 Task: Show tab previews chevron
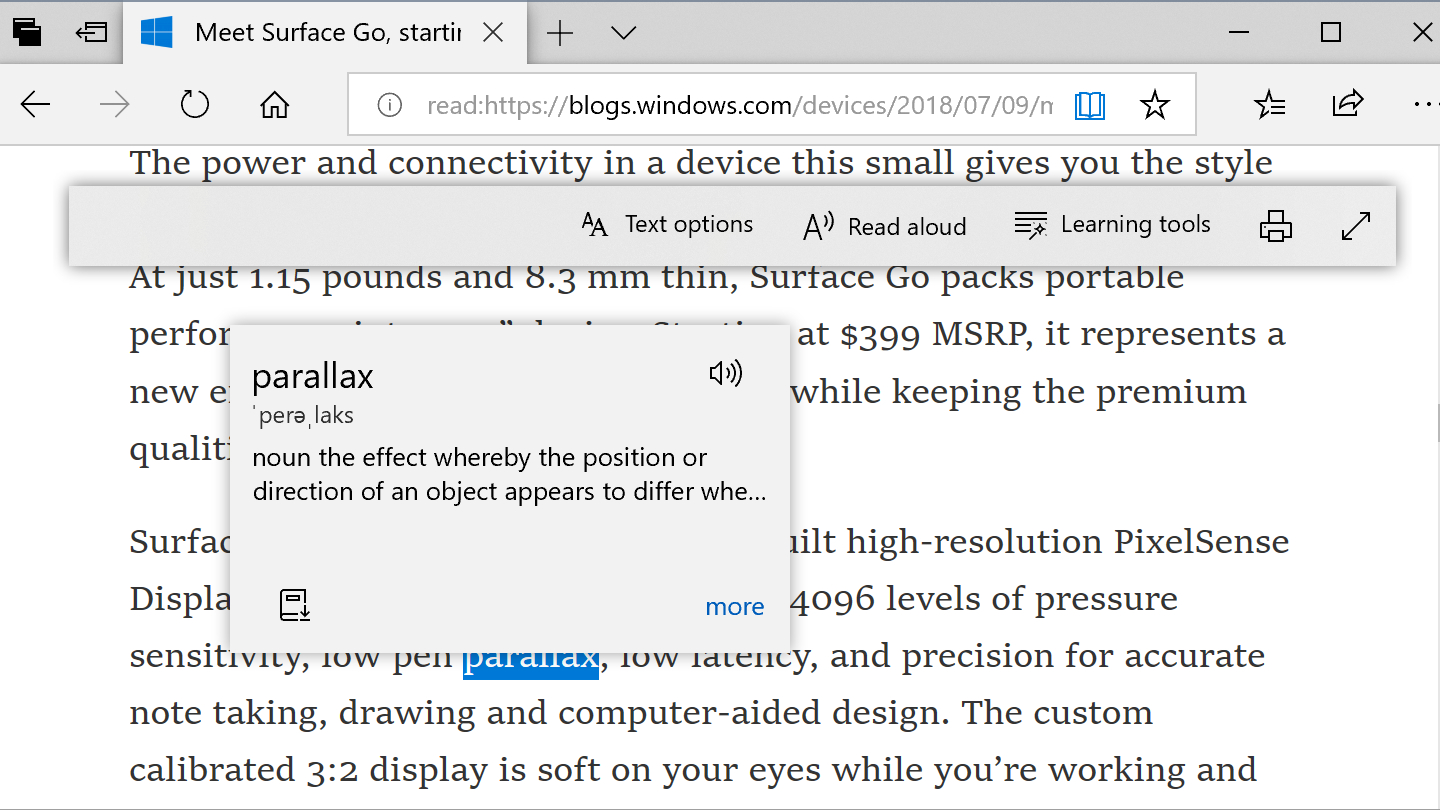pyautogui.click(x=624, y=33)
